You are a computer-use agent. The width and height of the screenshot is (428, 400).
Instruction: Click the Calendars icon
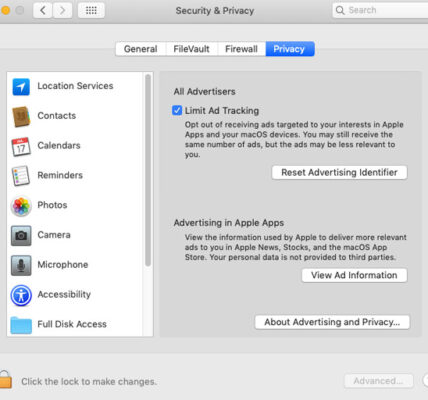coord(21,146)
